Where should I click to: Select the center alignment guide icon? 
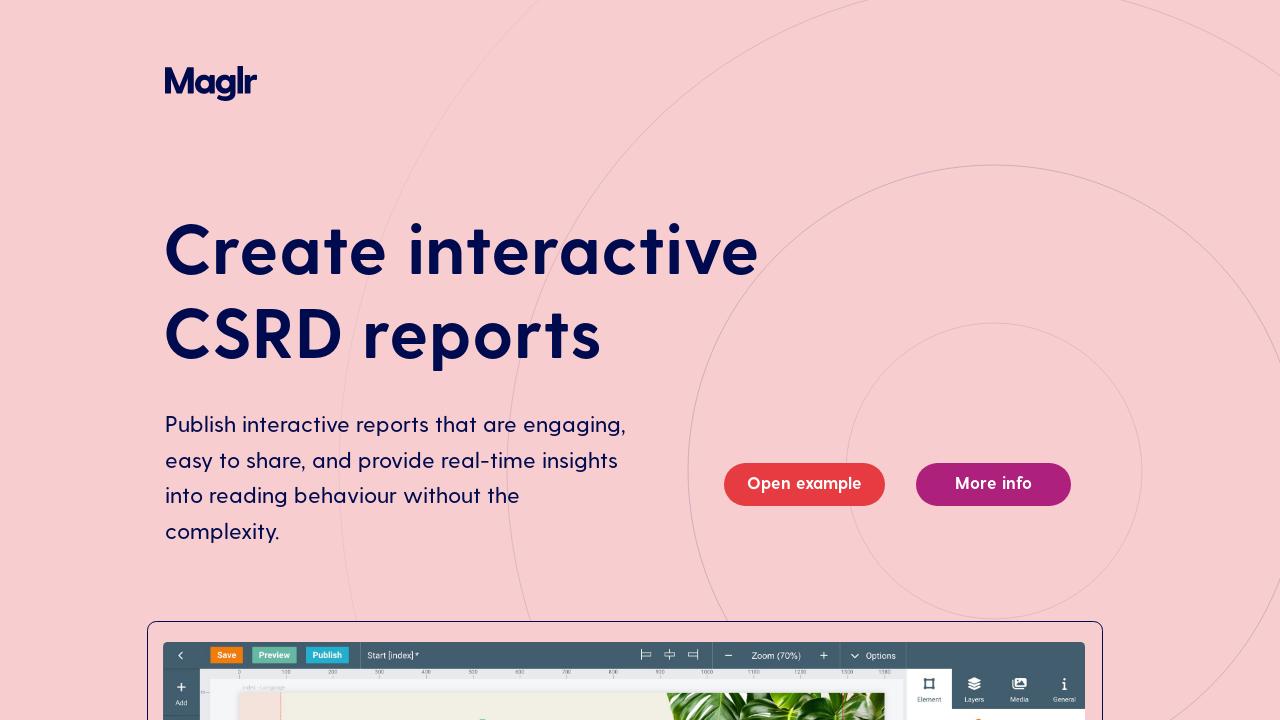pyautogui.click(x=669, y=654)
